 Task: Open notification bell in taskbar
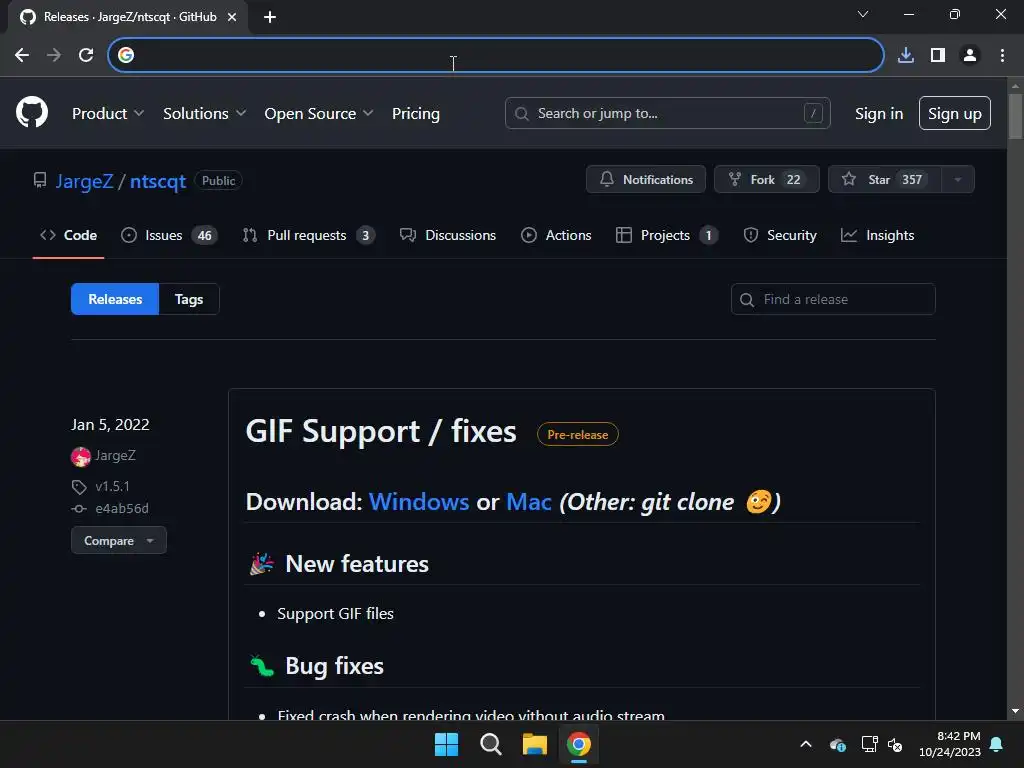pyautogui.click(x=997, y=744)
